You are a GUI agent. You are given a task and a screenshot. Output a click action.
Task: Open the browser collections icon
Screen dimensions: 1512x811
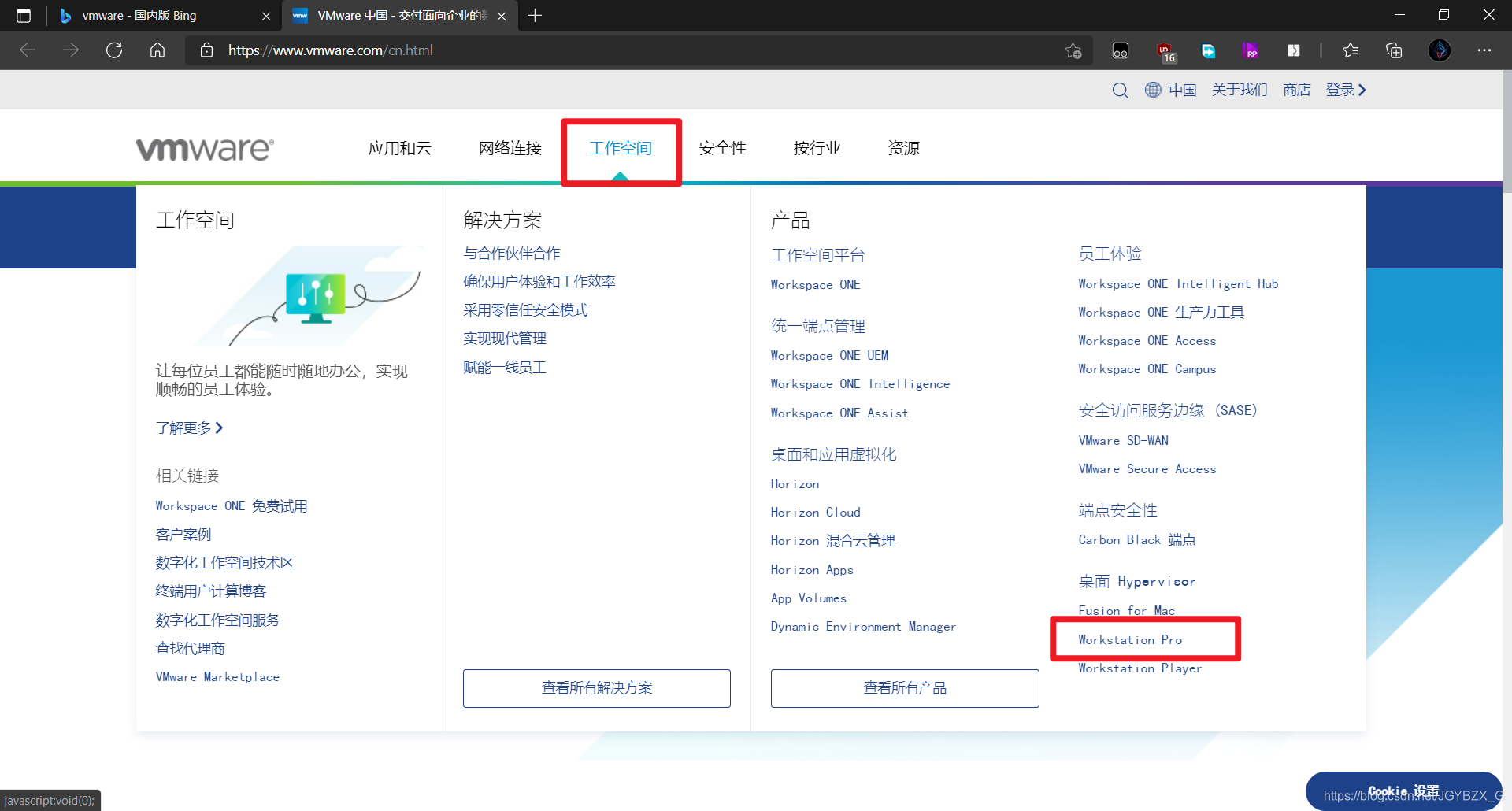1394,50
